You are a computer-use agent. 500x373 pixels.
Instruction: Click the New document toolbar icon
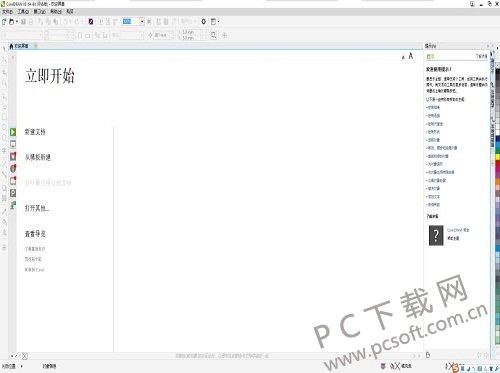point(4,22)
